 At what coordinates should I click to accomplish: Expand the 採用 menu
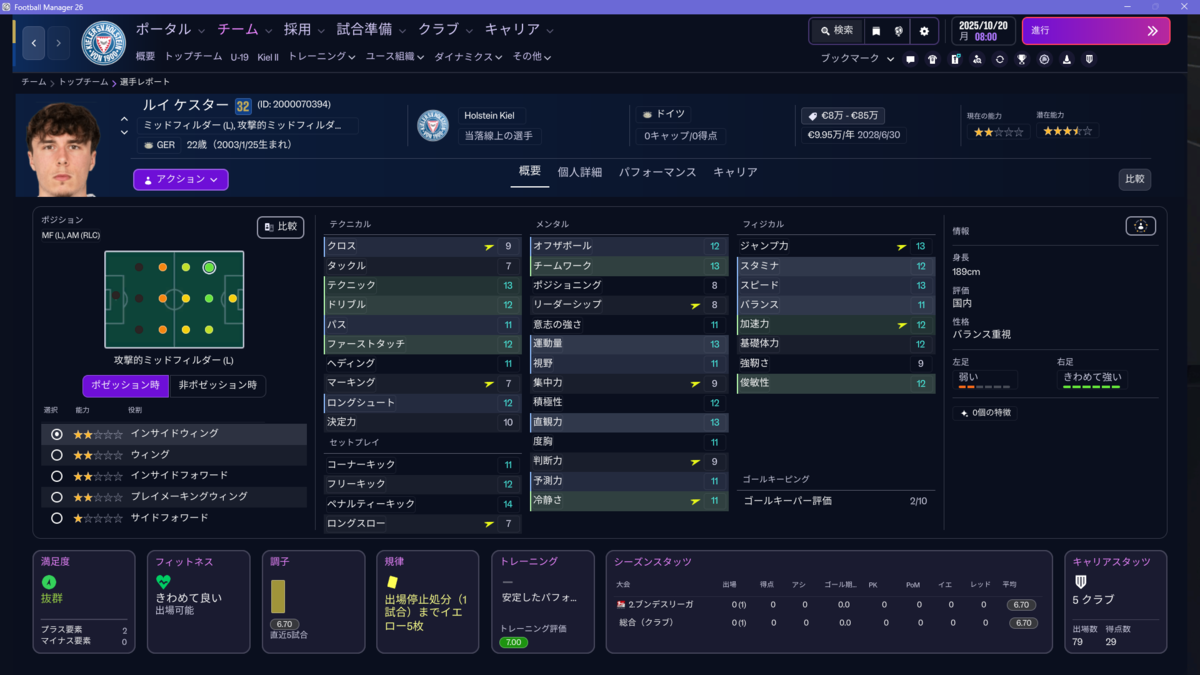point(304,30)
